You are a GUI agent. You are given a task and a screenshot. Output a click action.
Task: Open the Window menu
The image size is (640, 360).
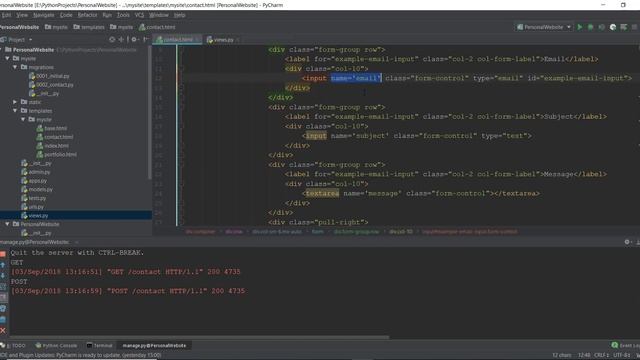(159, 15)
